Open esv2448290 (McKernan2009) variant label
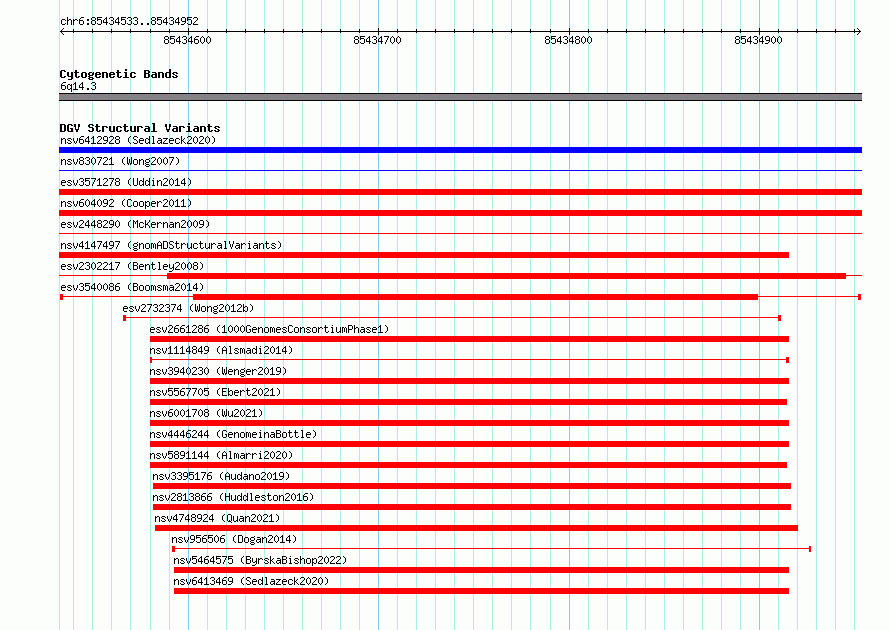The width and height of the screenshot is (890, 630). [x=135, y=224]
